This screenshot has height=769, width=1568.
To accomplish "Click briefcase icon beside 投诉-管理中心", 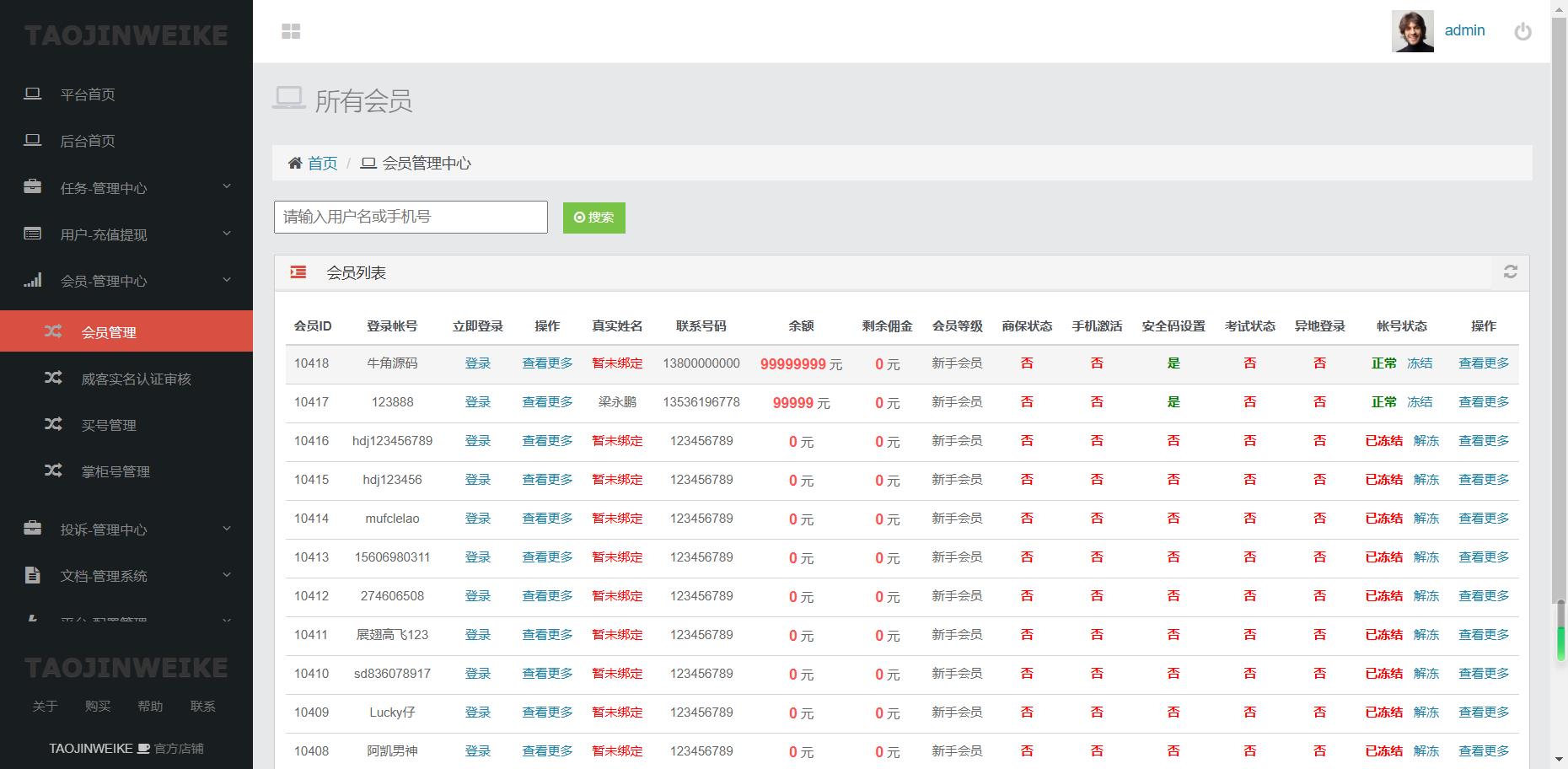I will click(33, 528).
